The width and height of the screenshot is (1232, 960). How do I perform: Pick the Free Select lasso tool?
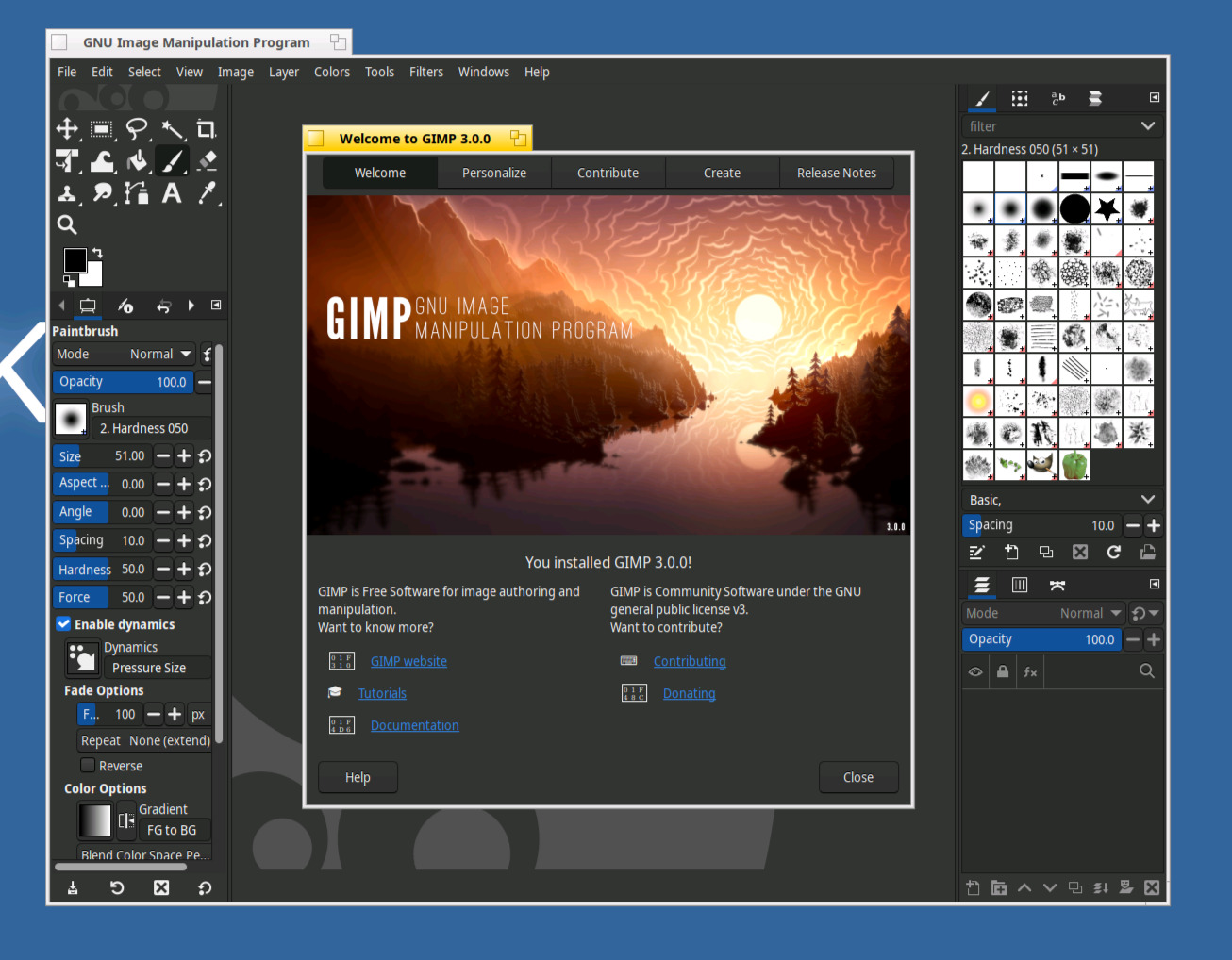[137, 129]
